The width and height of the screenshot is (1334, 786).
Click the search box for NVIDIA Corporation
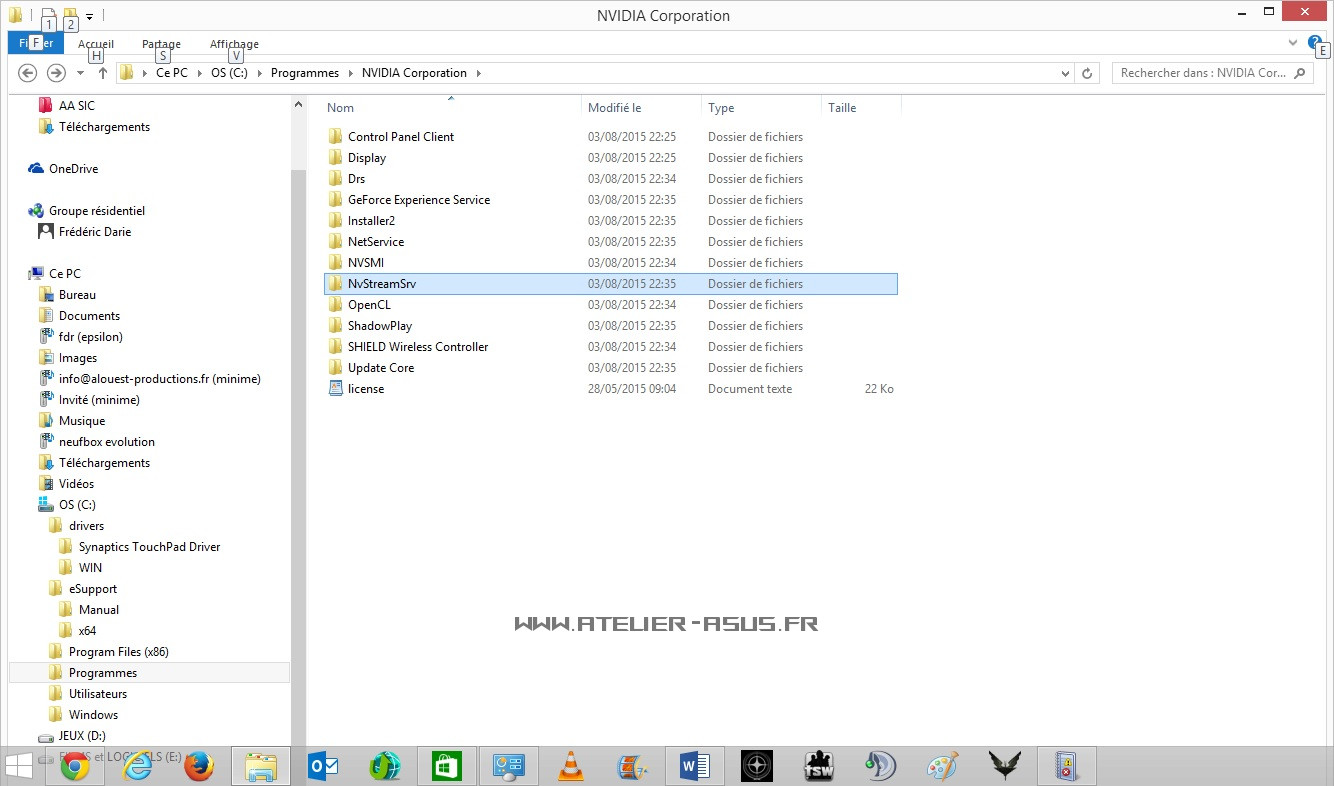click(1203, 73)
